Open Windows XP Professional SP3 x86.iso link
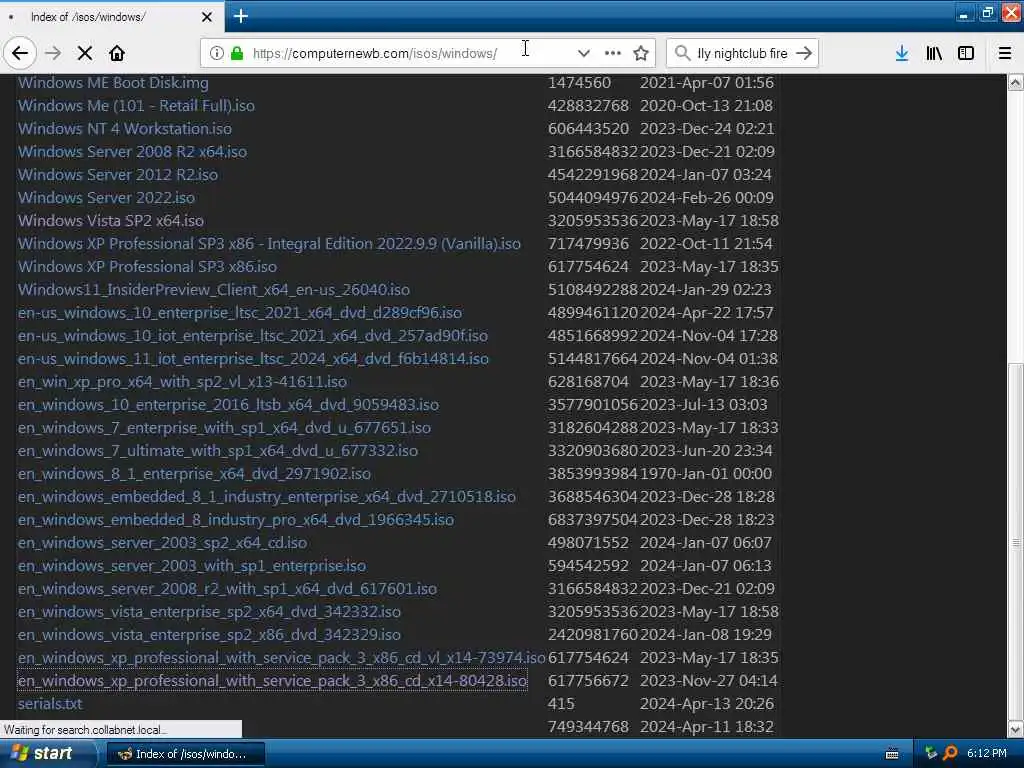This screenshot has height=768, width=1024. tap(147, 266)
